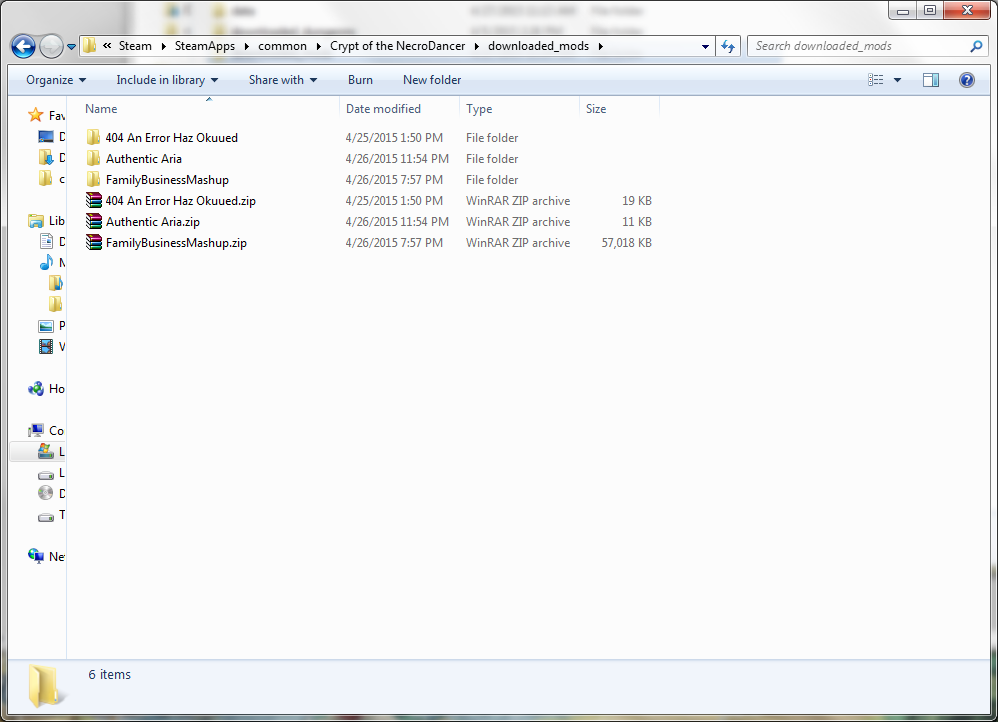The height and width of the screenshot is (722, 998).
Task: Open the Videos library film icon
Action: point(46,346)
